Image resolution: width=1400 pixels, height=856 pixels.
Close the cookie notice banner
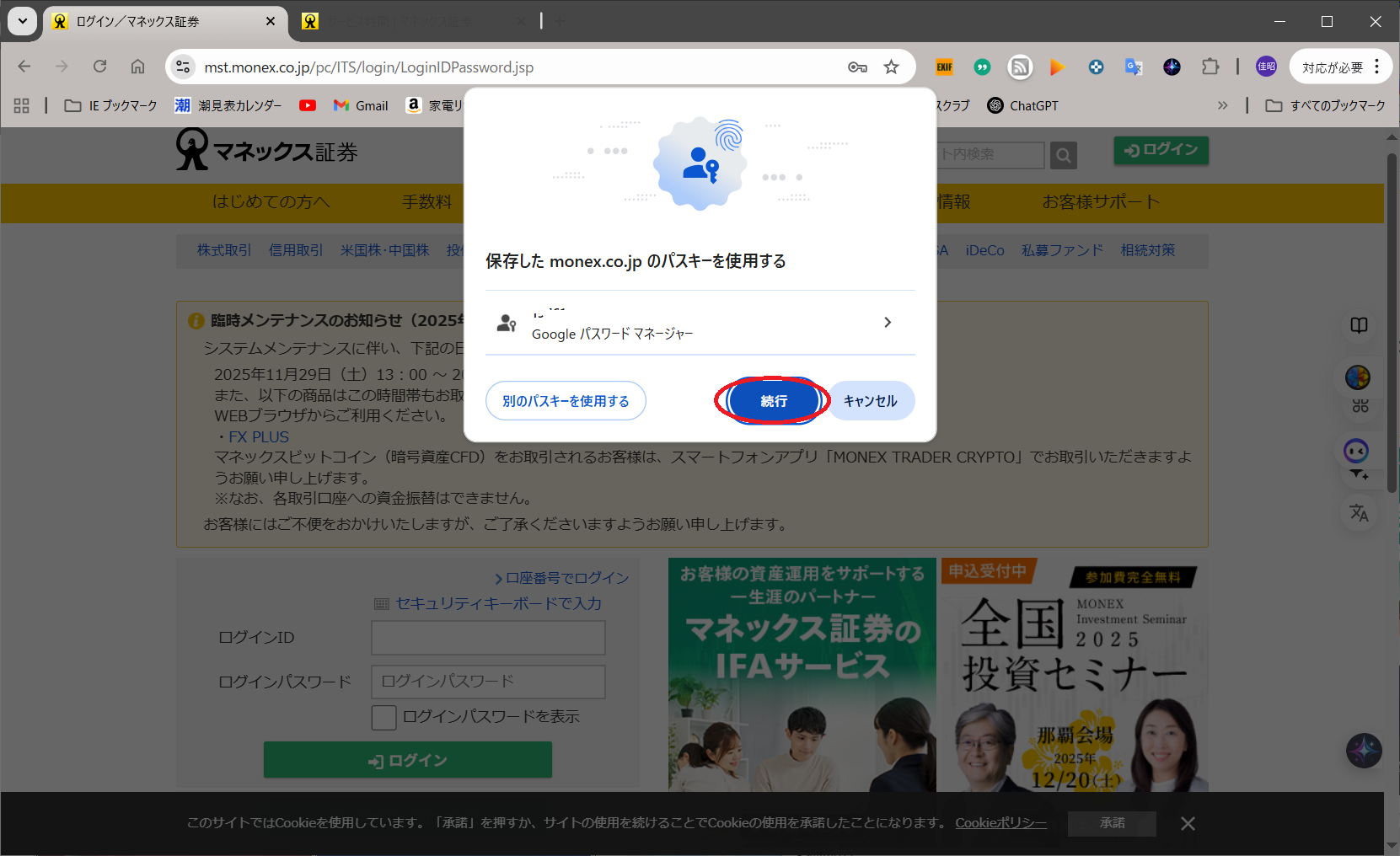[1188, 823]
